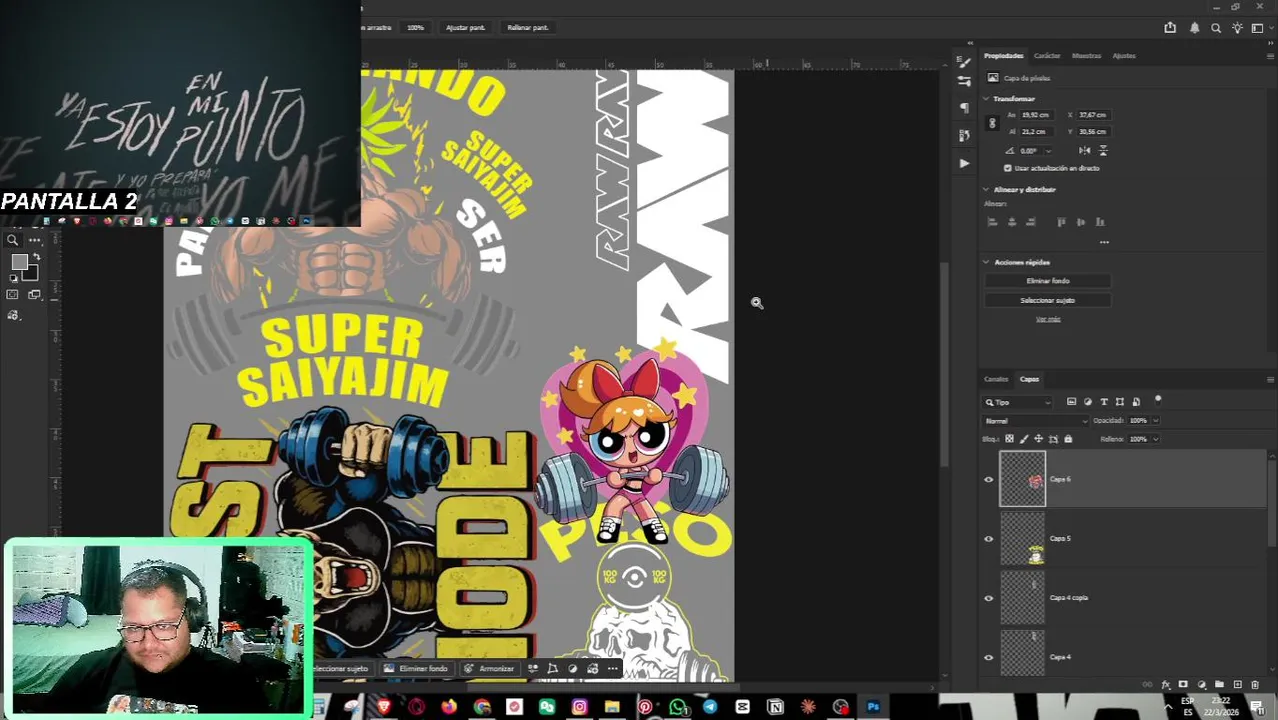Collapse the Acciones rápidas section
The height and width of the screenshot is (720, 1278).
tap(986, 262)
